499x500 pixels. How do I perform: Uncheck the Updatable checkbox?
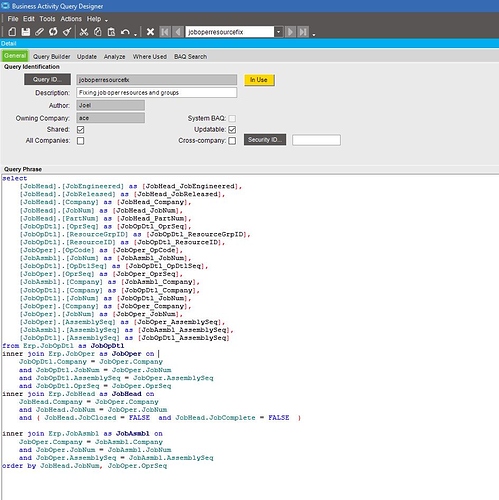point(232,129)
